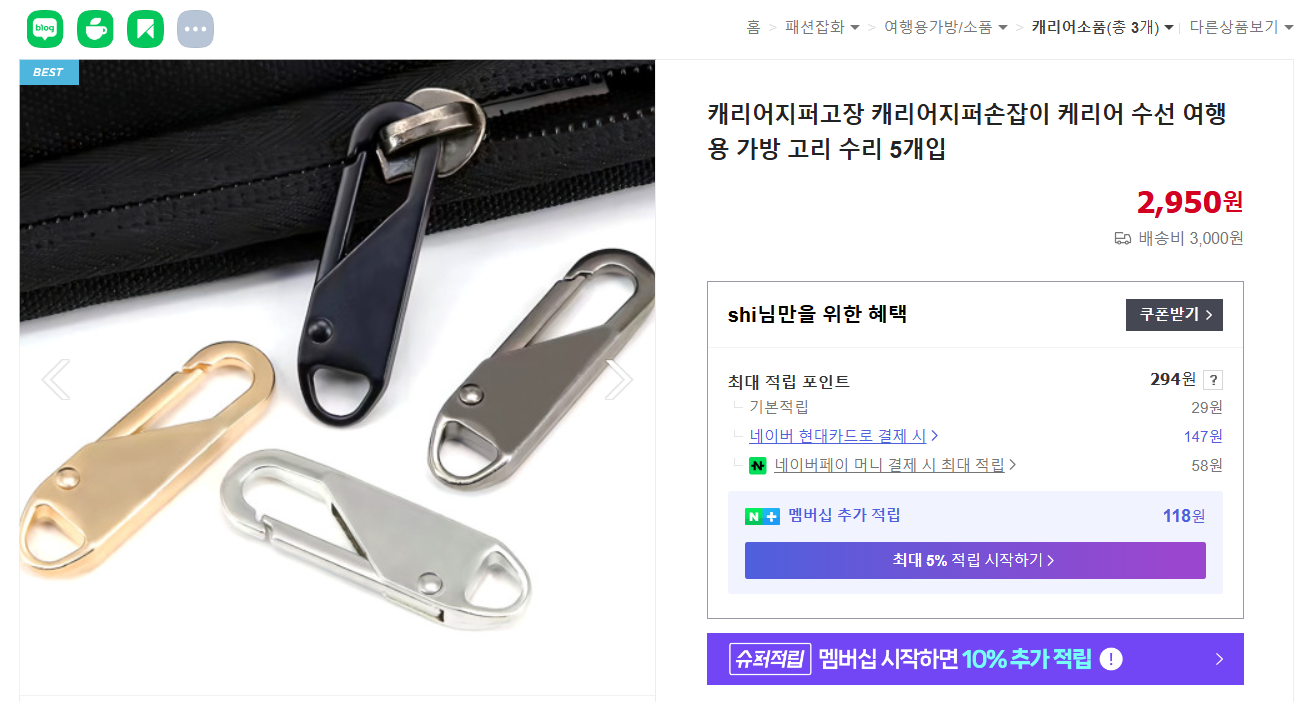
Task: Click the zipper pull product image
Action: [337, 377]
